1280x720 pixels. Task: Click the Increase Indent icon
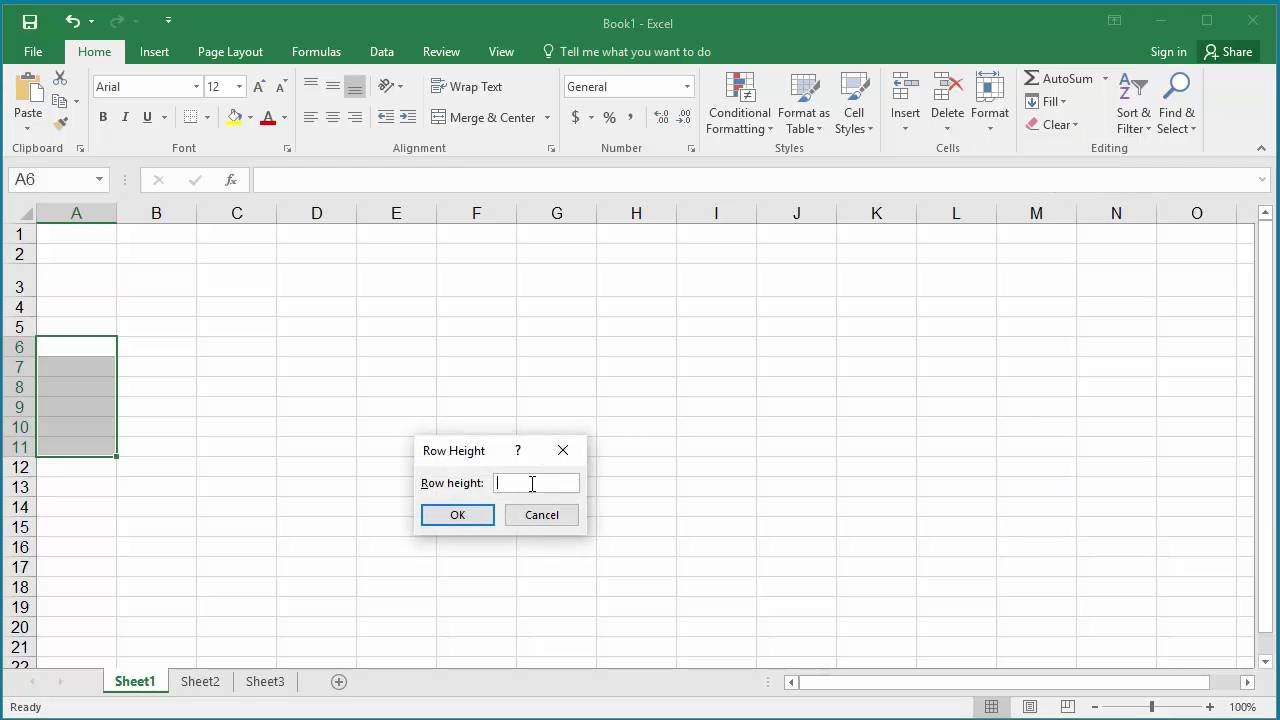[x=408, y=117]
